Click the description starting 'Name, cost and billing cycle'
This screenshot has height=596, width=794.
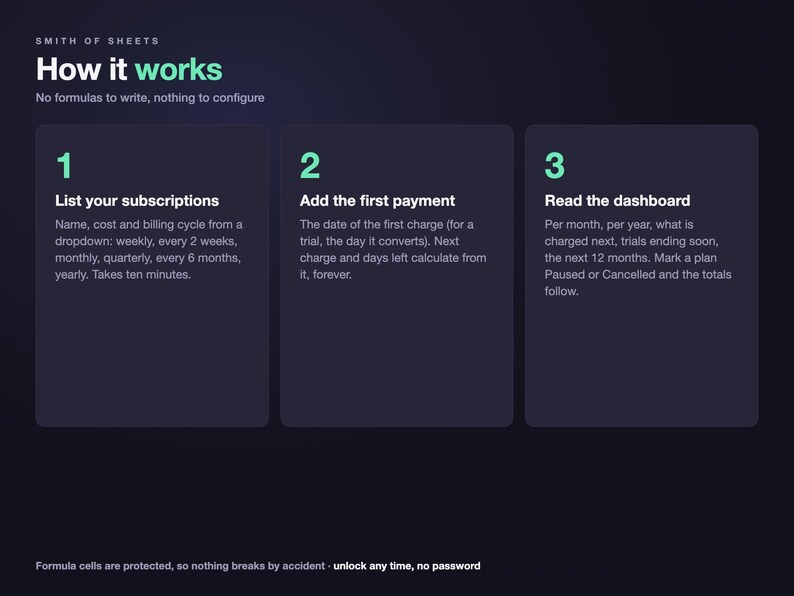pos(148,249)
